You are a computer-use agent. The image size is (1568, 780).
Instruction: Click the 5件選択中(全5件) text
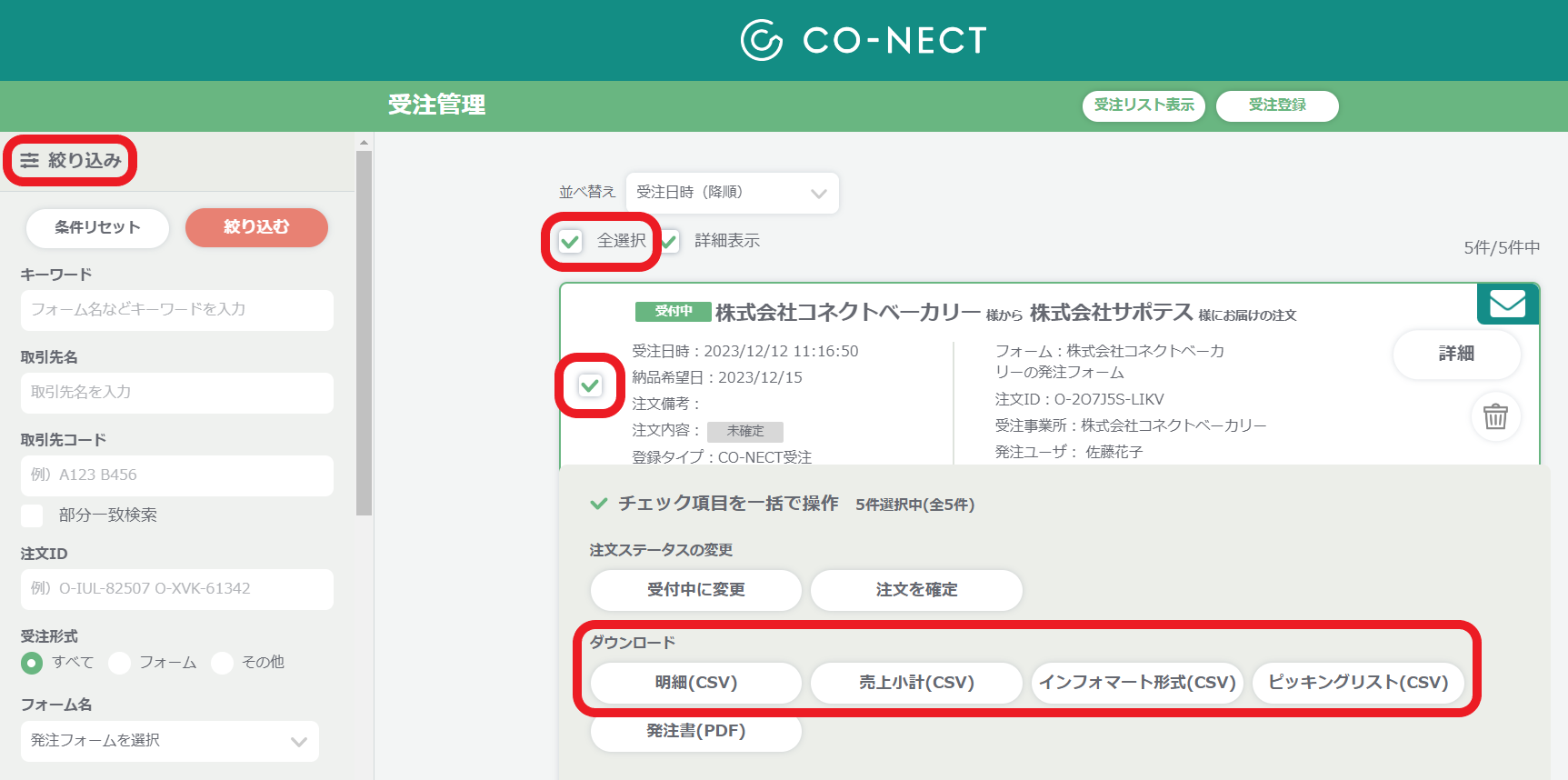pyautogui.click(x=914, y=505)
